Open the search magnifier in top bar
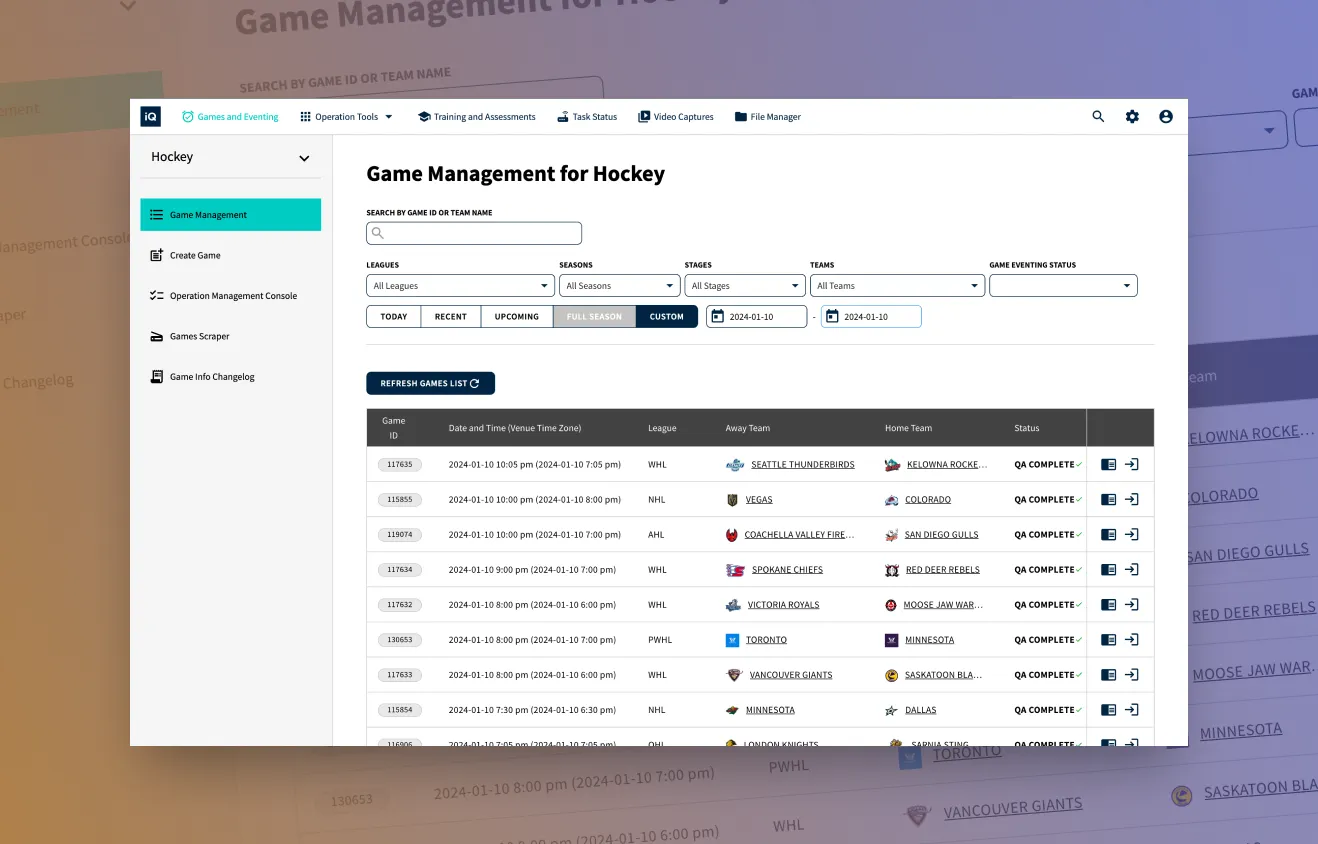 [1098, 117]
